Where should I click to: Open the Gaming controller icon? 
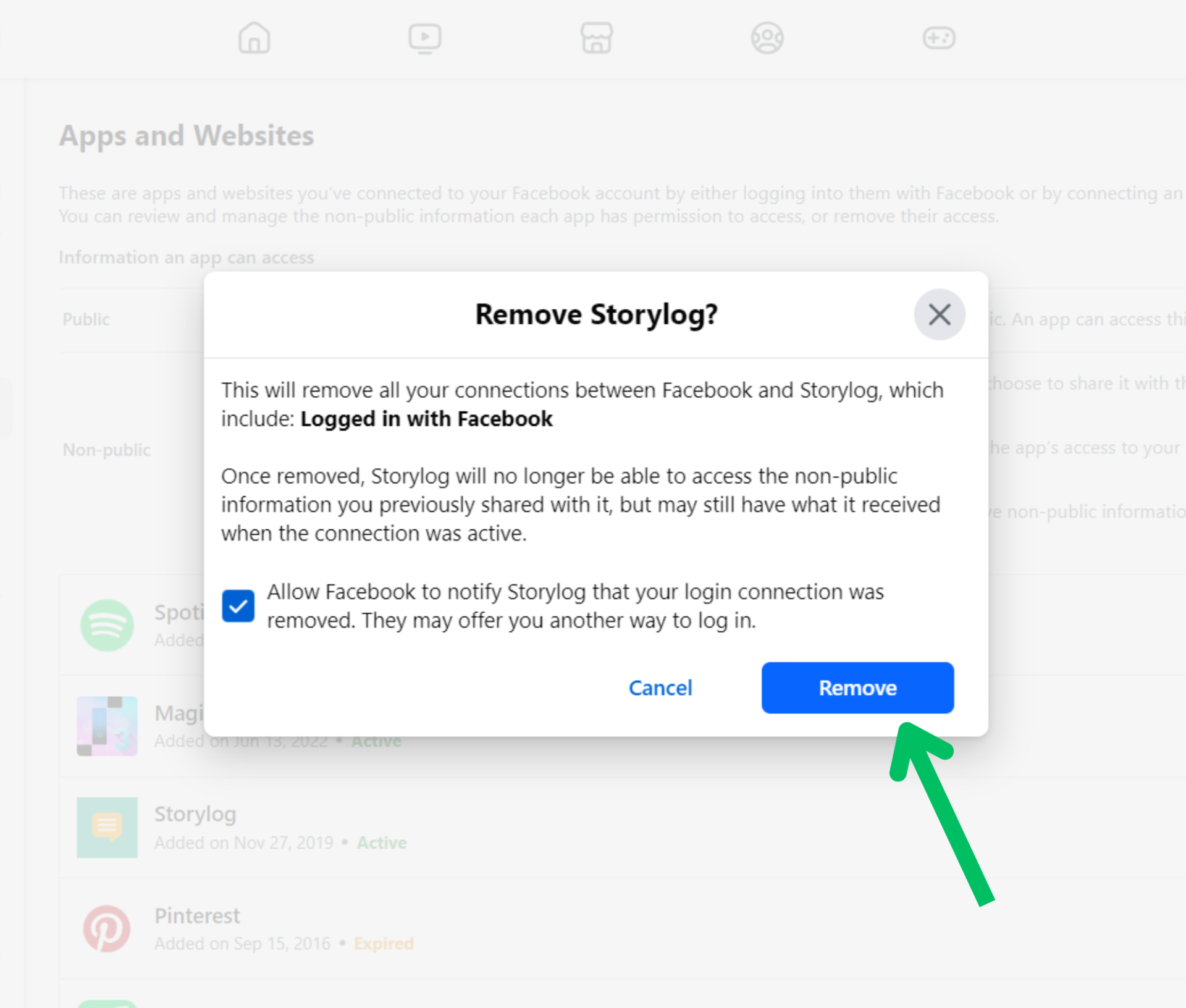point(938,38)
